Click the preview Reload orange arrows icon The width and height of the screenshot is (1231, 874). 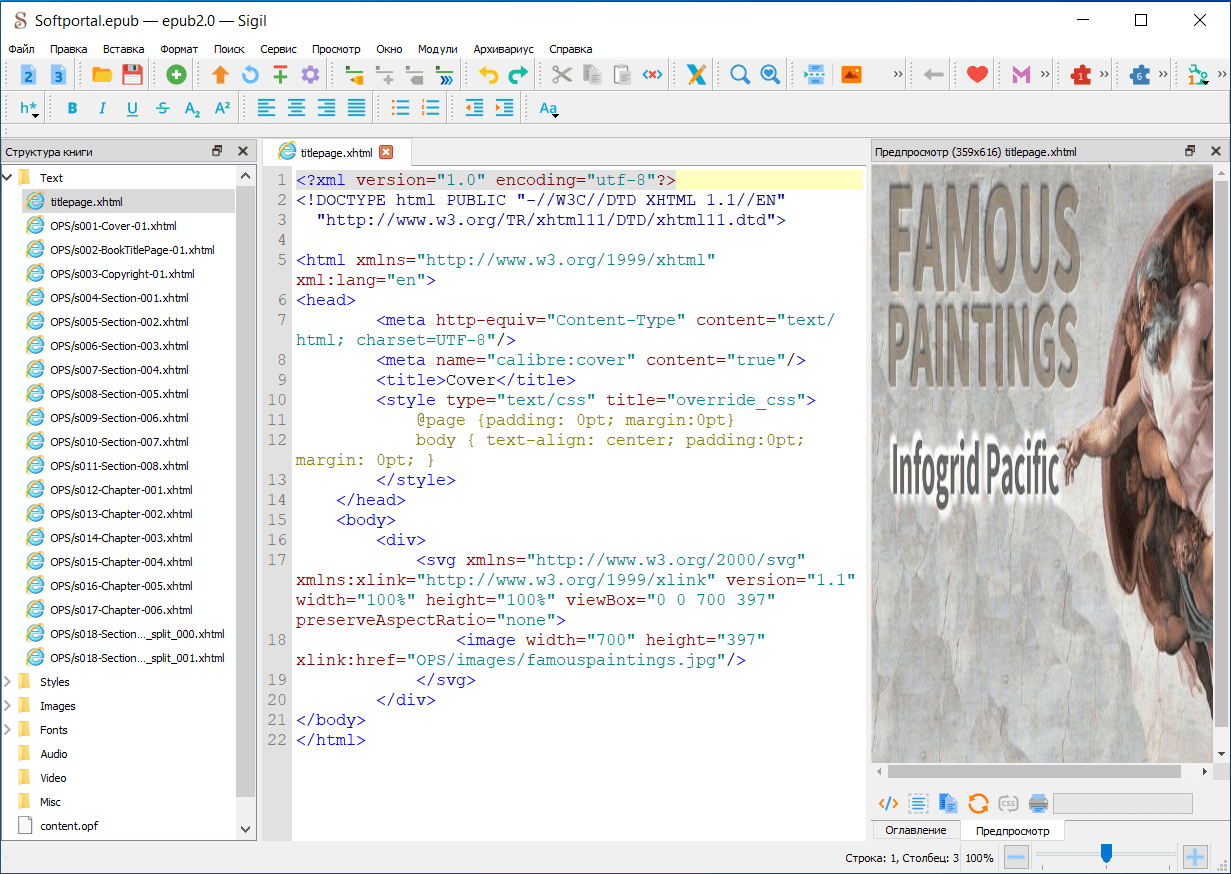[978, 803]
